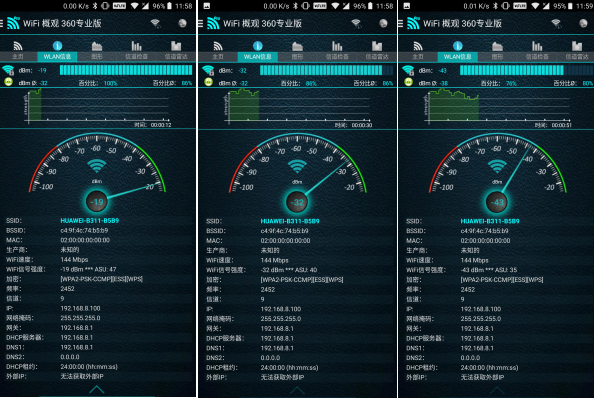The height and width of the screenshot is (398, 594).
Task: Tap image notification icon in right status bar
Action: [406, 6]
